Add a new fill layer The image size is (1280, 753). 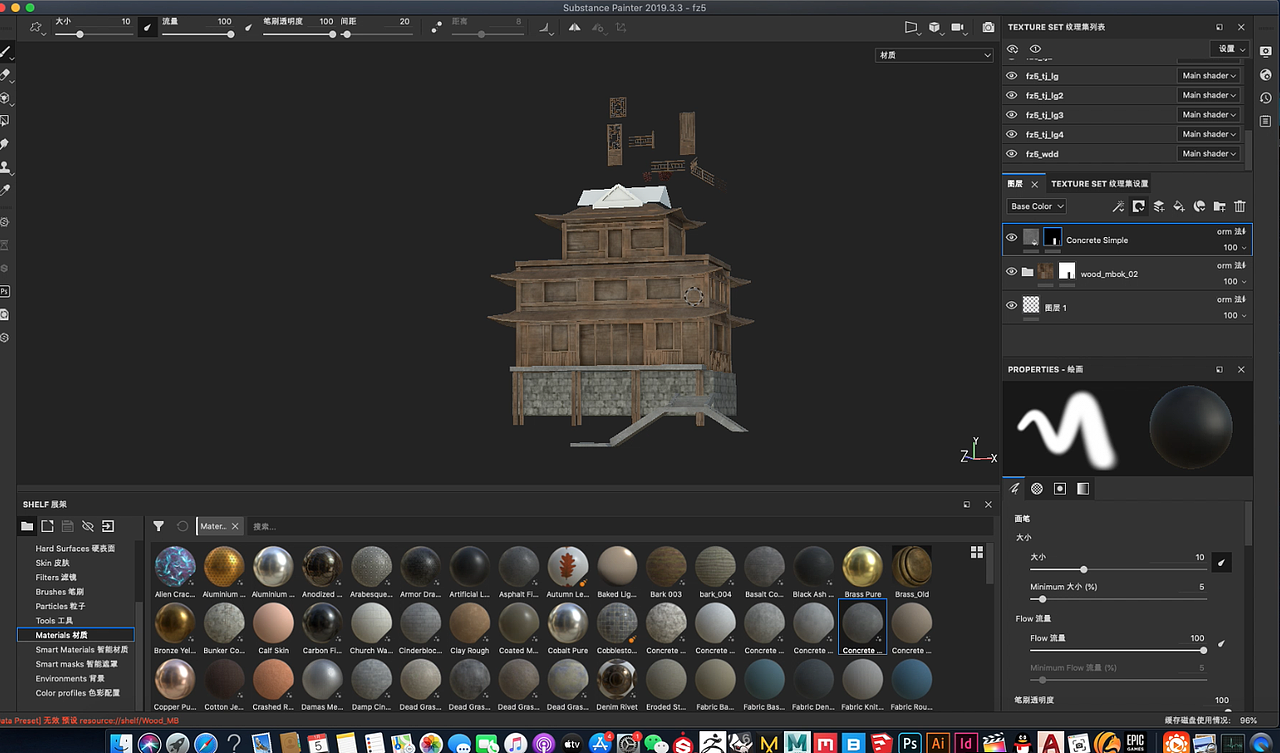click(1179, 206)
